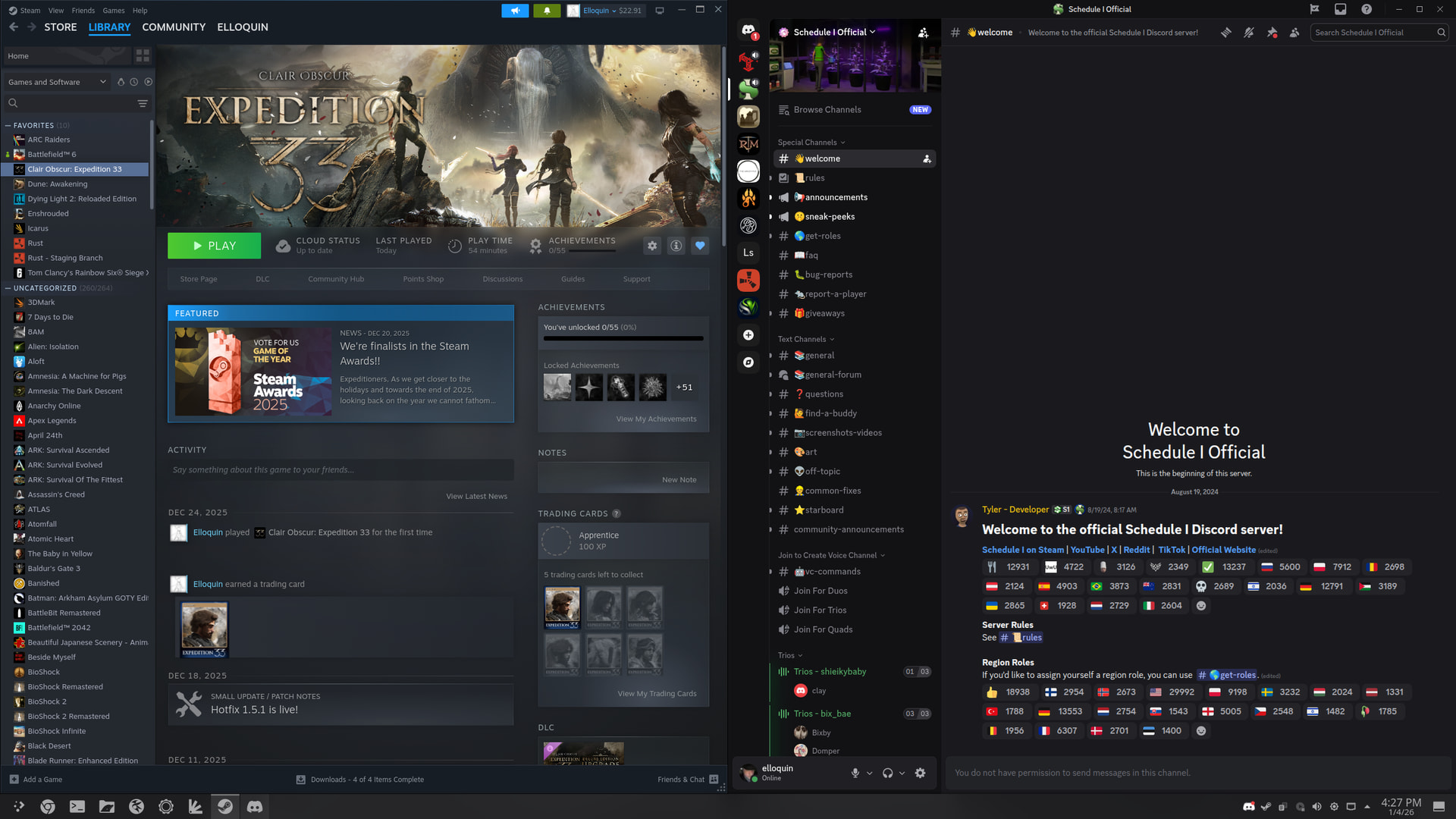The width and height of the screenshot is (1456, 819).
Task: Click View My Achievements
Action: click(x=656, y=419)
